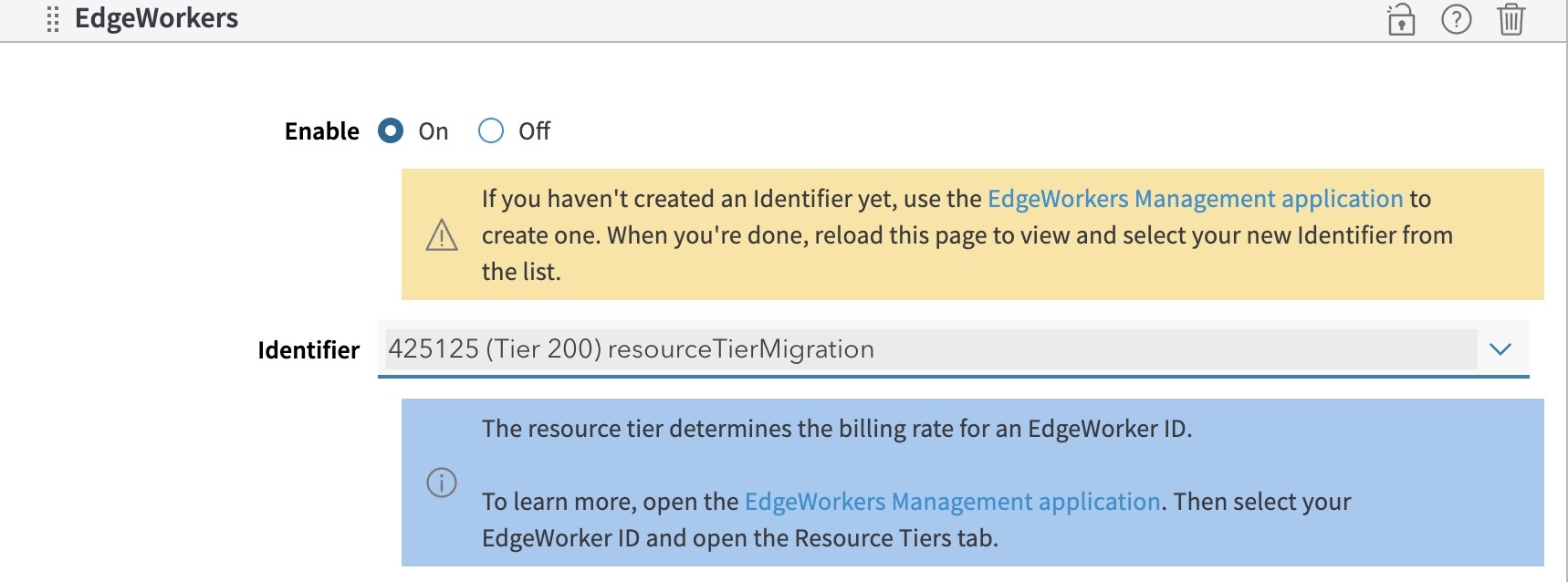The height and width of the screenshot is (582, 1568).
Task: Click the "Off" option label text
Action: [x=534, y=132]
